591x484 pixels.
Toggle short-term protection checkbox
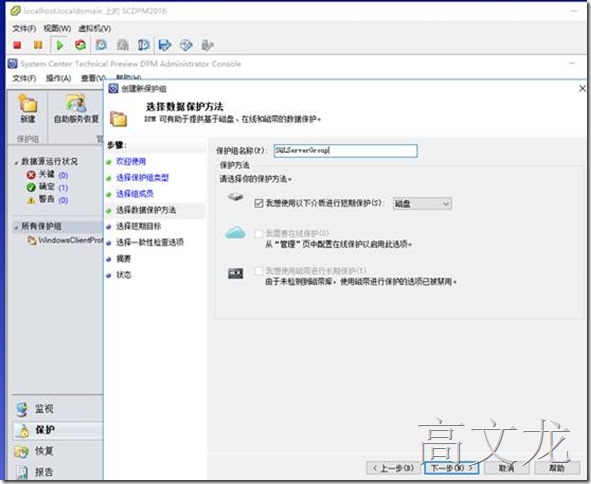click(259, 203)
